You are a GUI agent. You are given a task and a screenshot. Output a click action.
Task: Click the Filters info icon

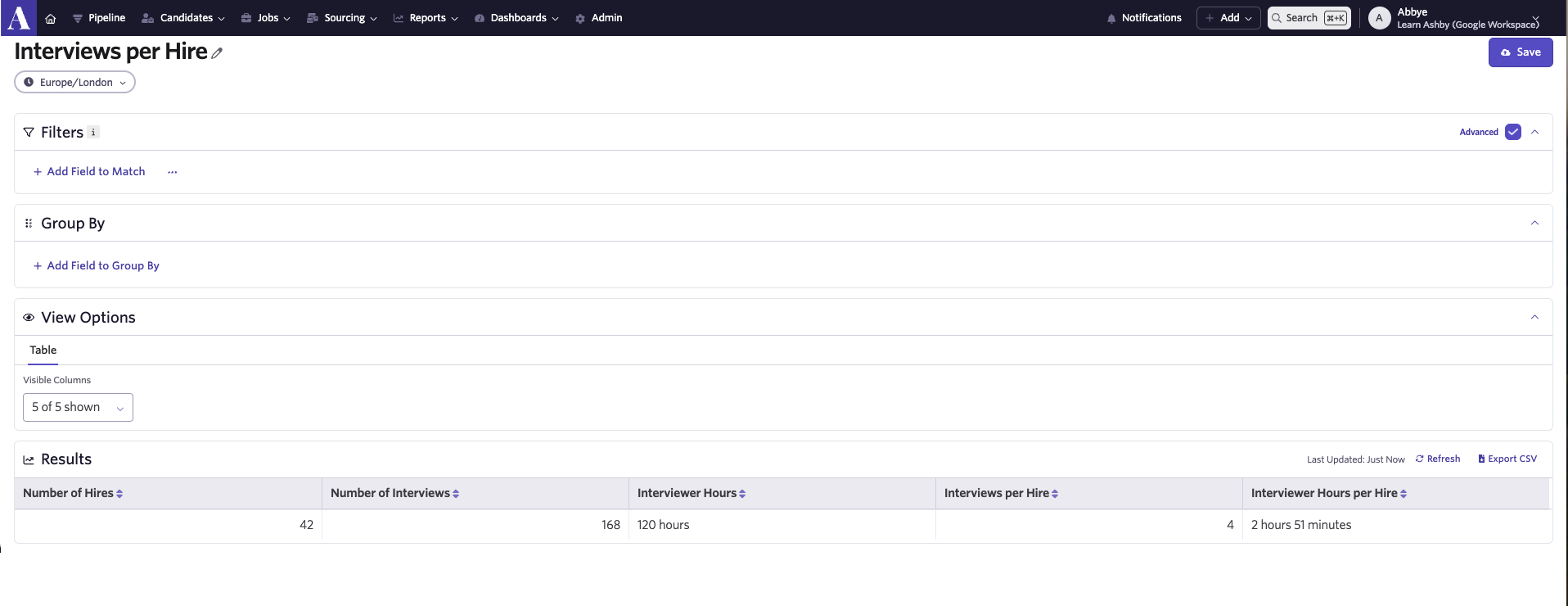(93, 132)
